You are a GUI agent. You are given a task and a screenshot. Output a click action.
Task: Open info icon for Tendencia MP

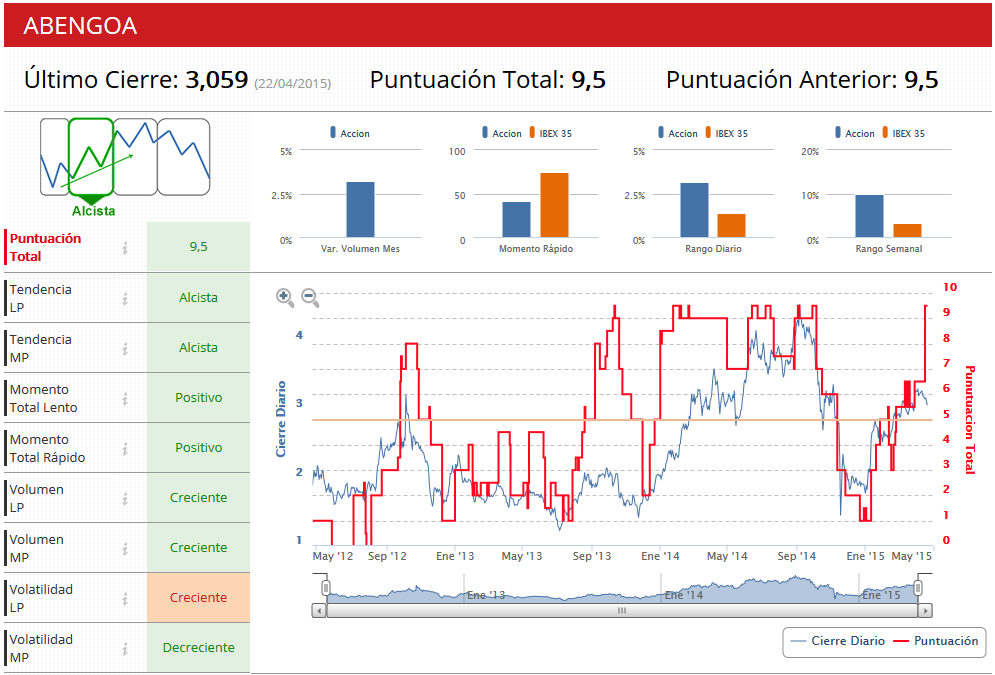tap(125, 348)
